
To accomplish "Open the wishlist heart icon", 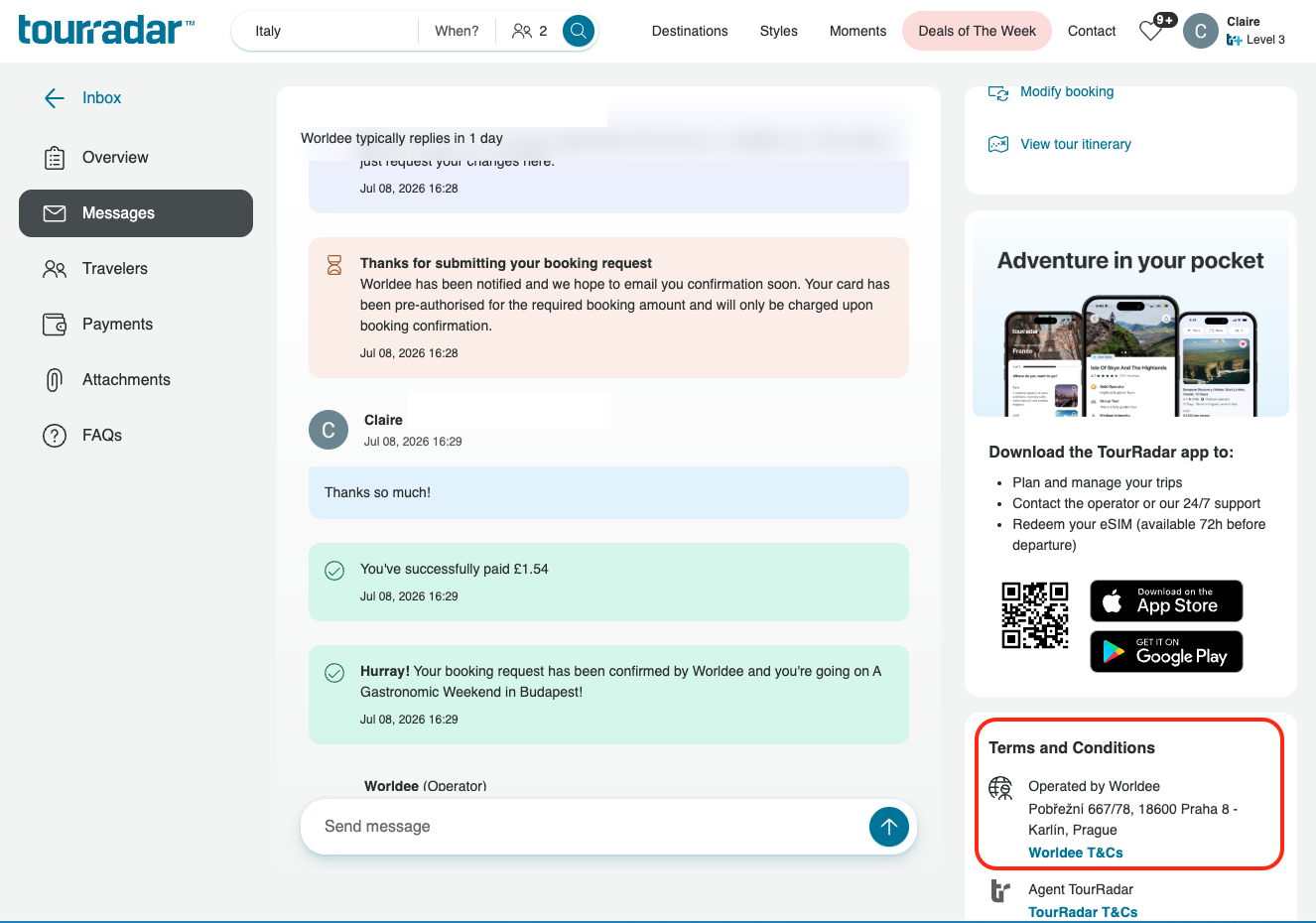I will pos(1151,31).
